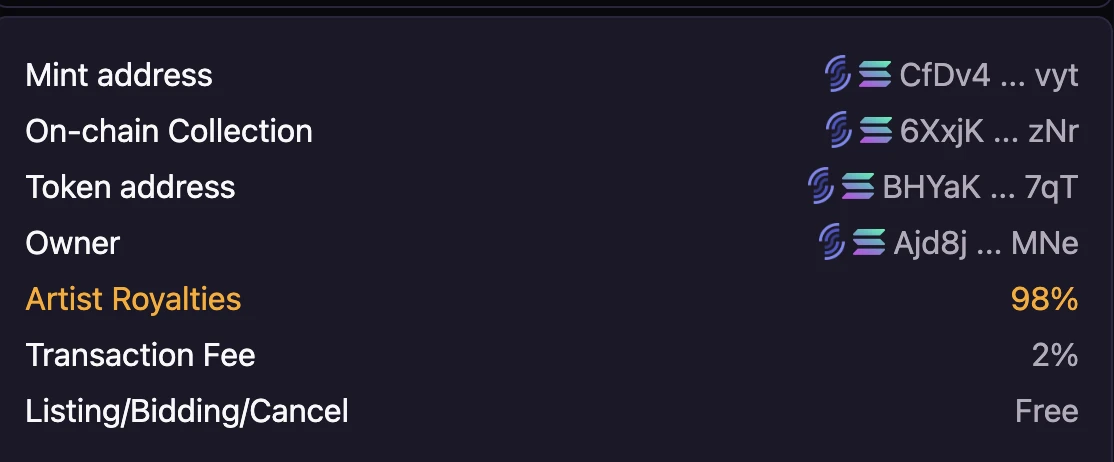The image size is (1114, 462).
Task: Click the Token address label
Action: 130,186
